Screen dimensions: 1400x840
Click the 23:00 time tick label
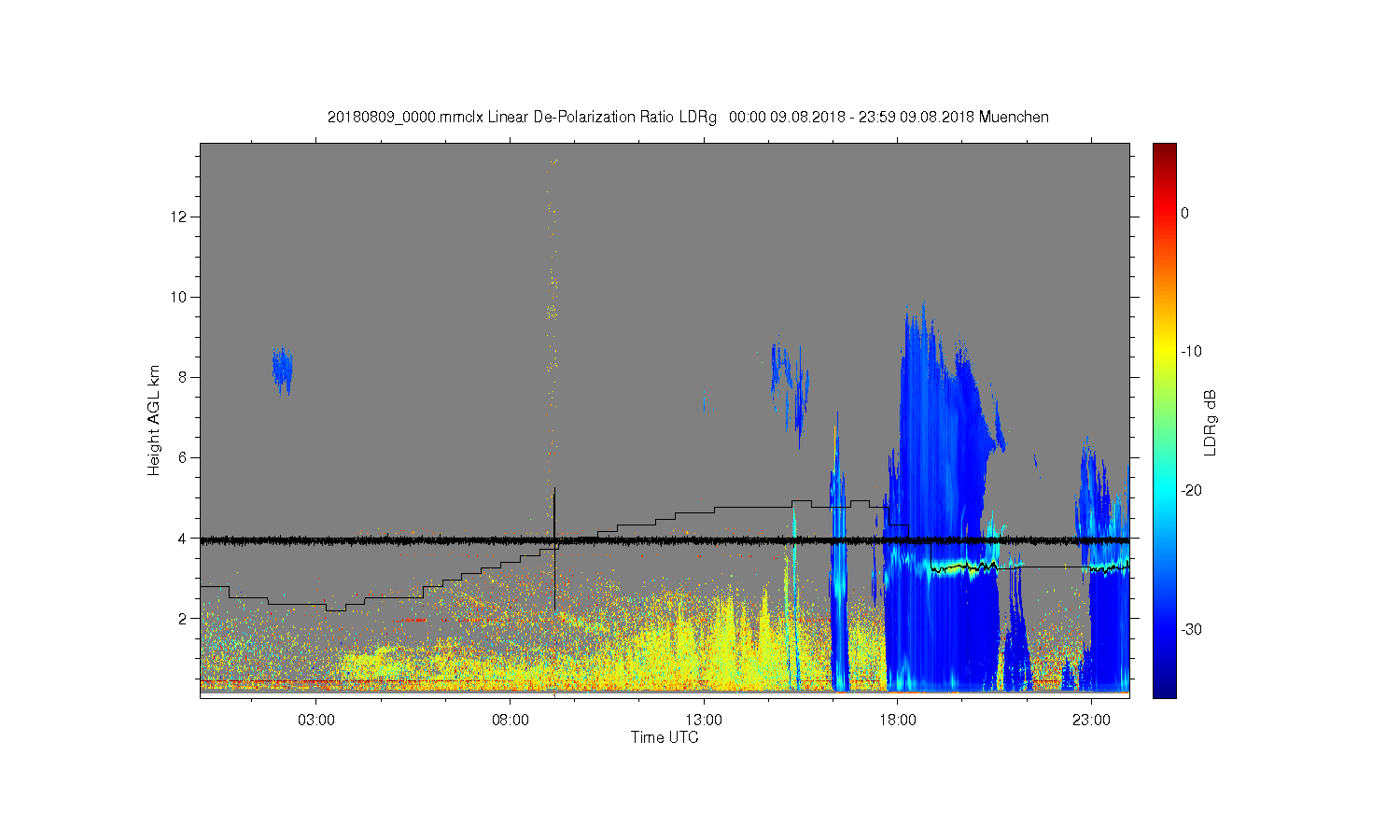1091,721
